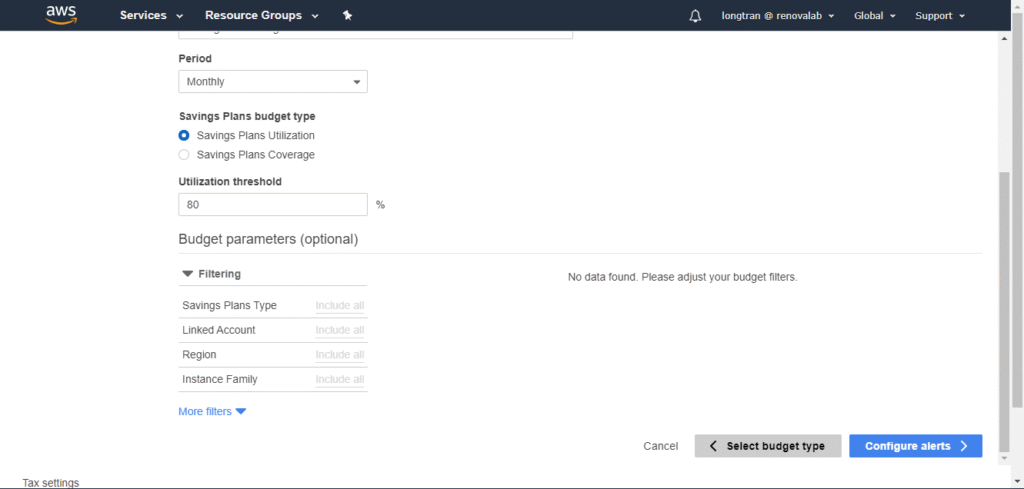Open the Period Monthly dropdown
The height and width of the screenshot is (489, 1024).
pyautogui.click(x=273, y=82)
